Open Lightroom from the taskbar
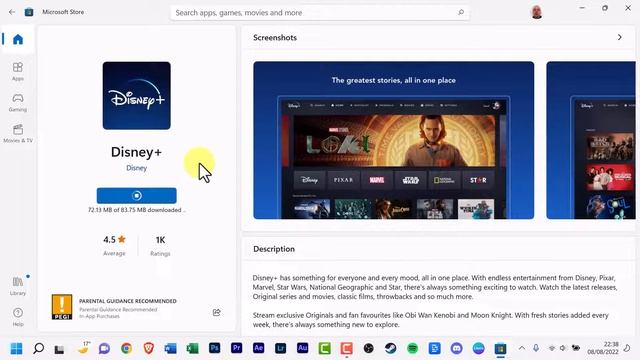The height and width of the screenshot is (360, 640). coord(280,348)
